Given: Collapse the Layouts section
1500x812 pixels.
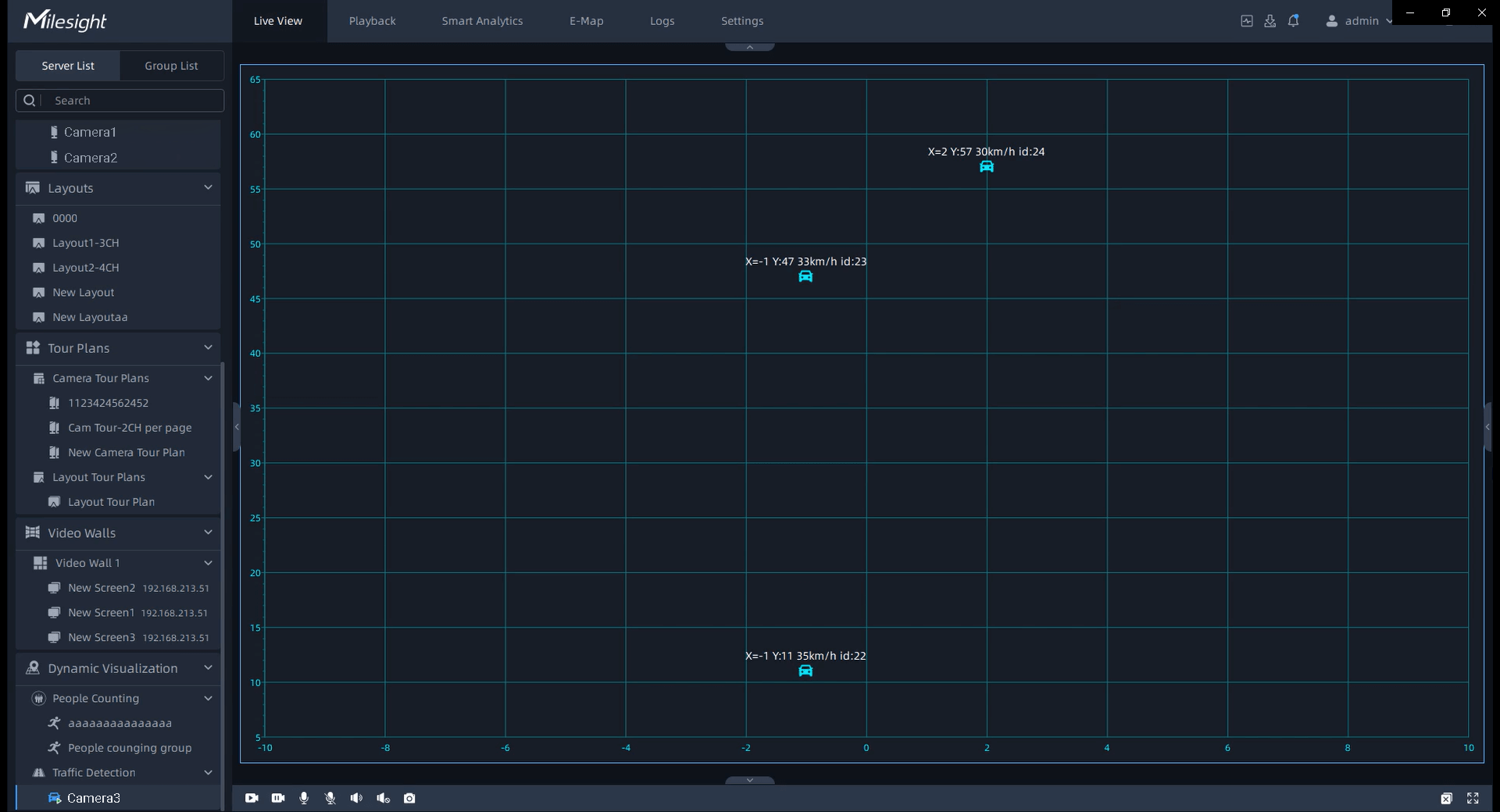Looking at the screenshot, I should click(208, 187).
